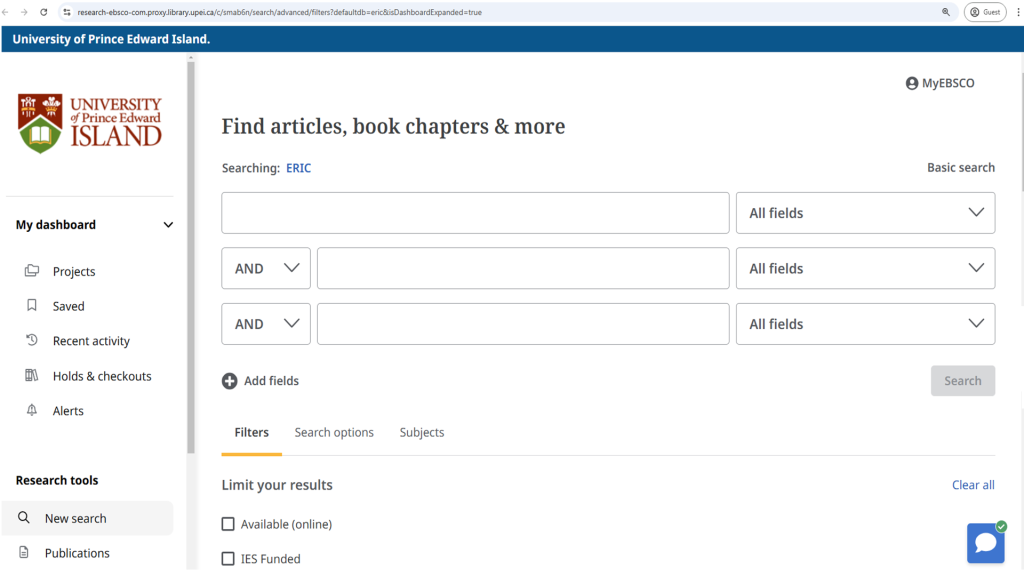
Task: Open the Publications document icon
Action: click(x=24, y=553)
